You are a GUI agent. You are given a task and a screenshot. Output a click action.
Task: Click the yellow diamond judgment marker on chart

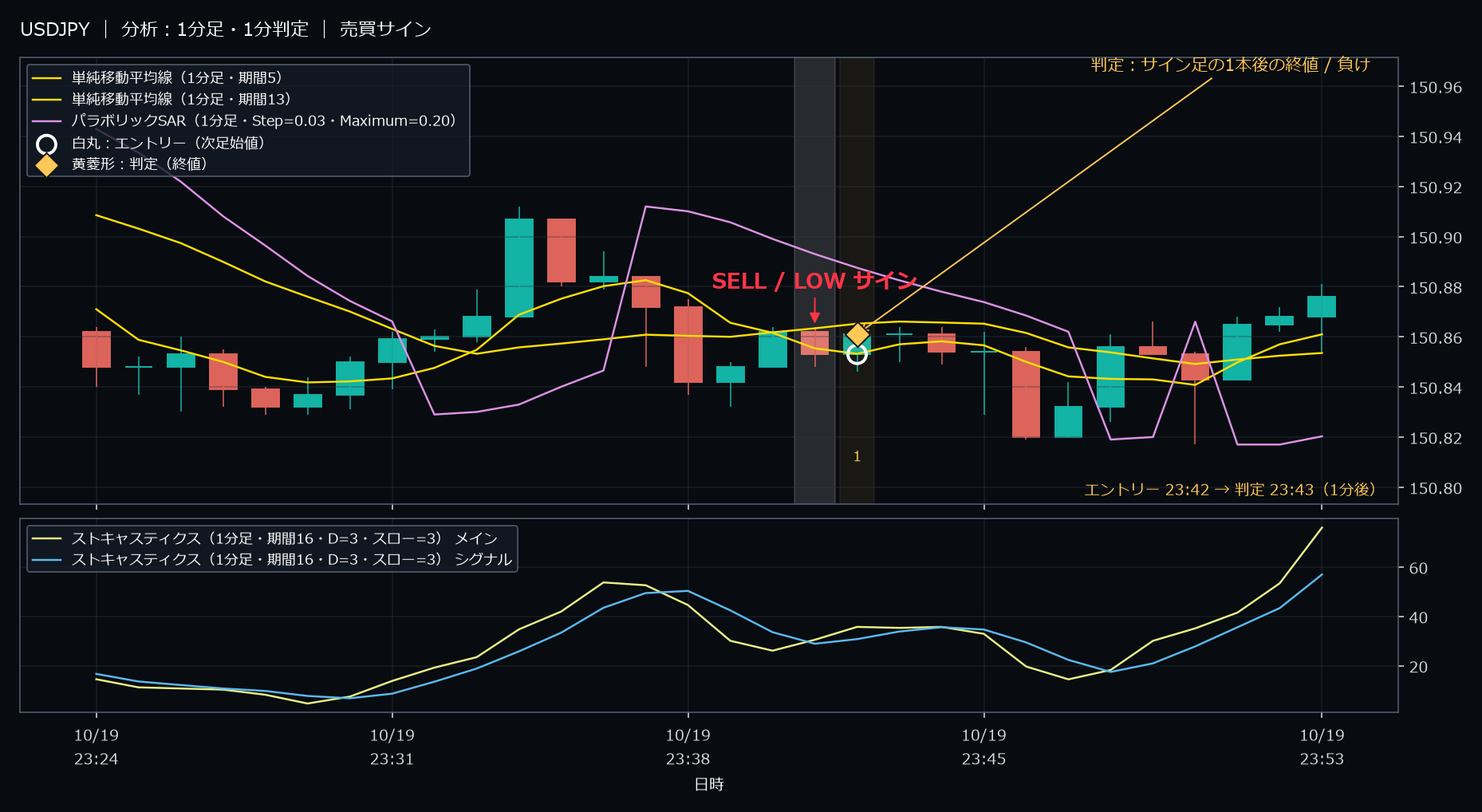[x=857, y=335]
